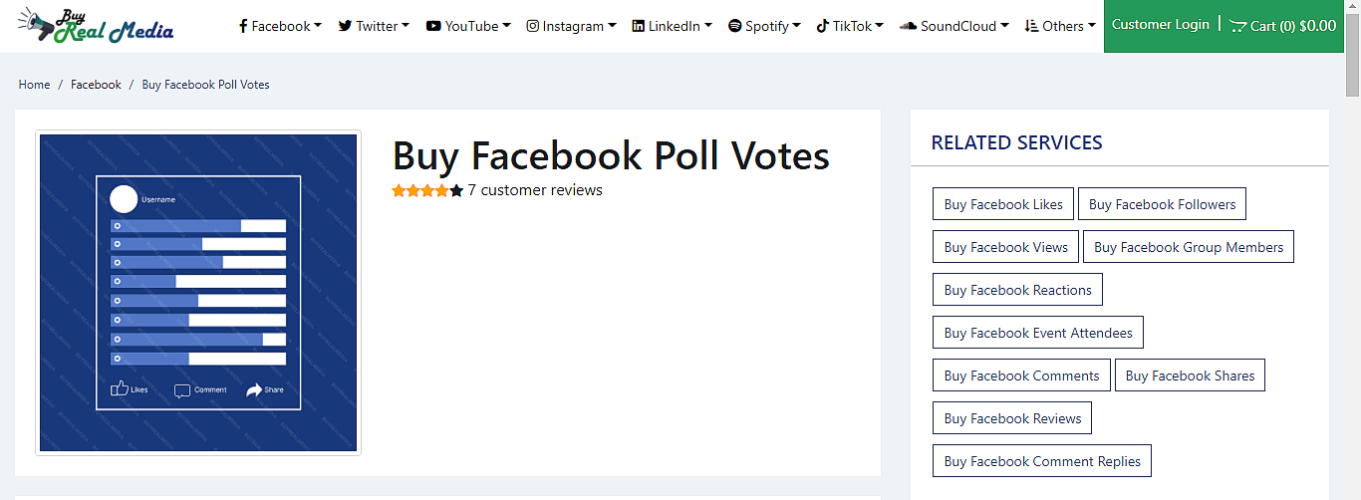Select Buy Facebook Group Members service
1361x500 pixels.
pyautogui.click(x=1188, y=247)
